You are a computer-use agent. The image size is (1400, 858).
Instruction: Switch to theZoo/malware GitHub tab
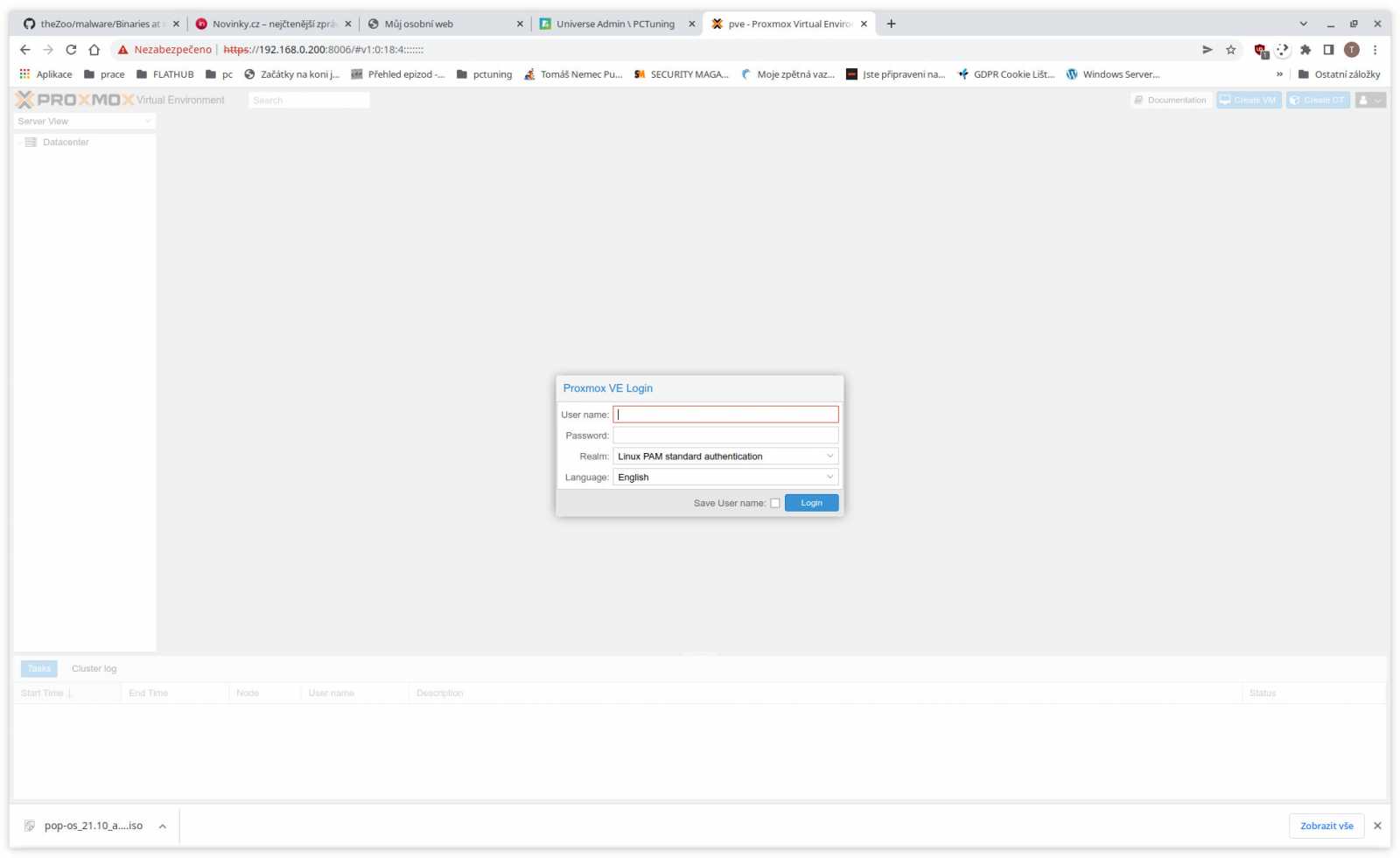click(x=94, y=24)
